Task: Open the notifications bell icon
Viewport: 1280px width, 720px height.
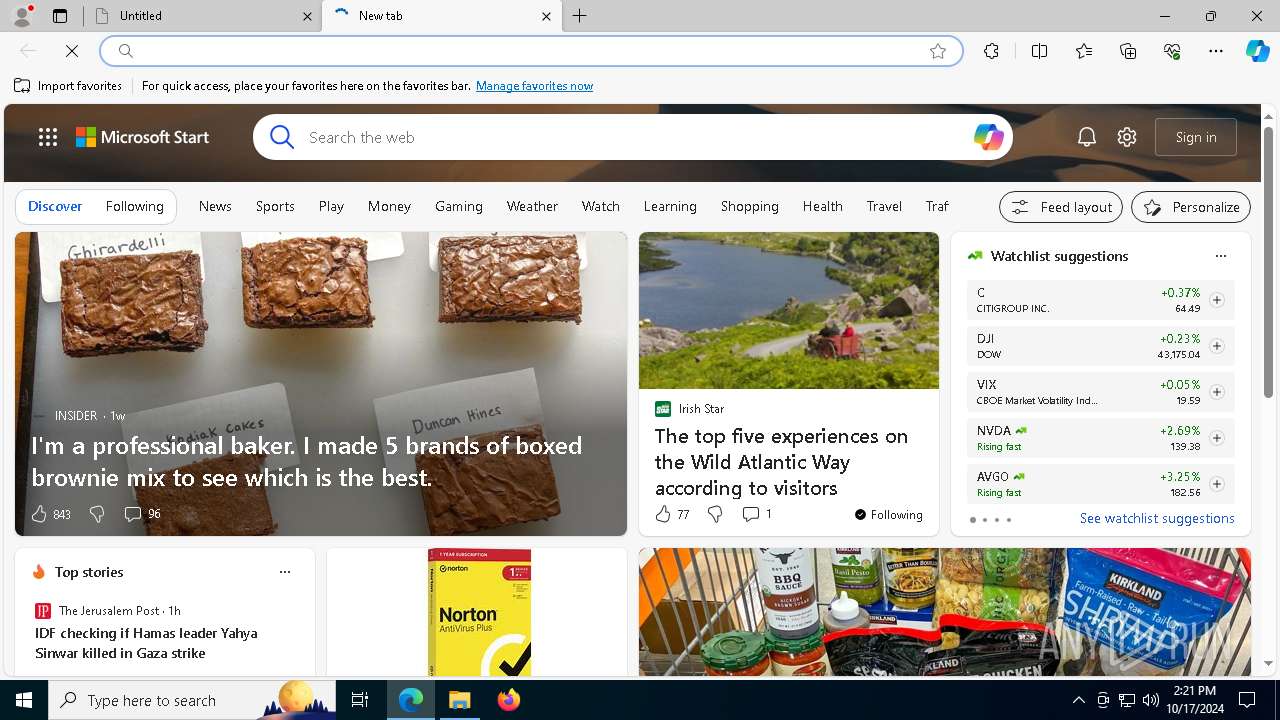Action: tap(1087, 137)
